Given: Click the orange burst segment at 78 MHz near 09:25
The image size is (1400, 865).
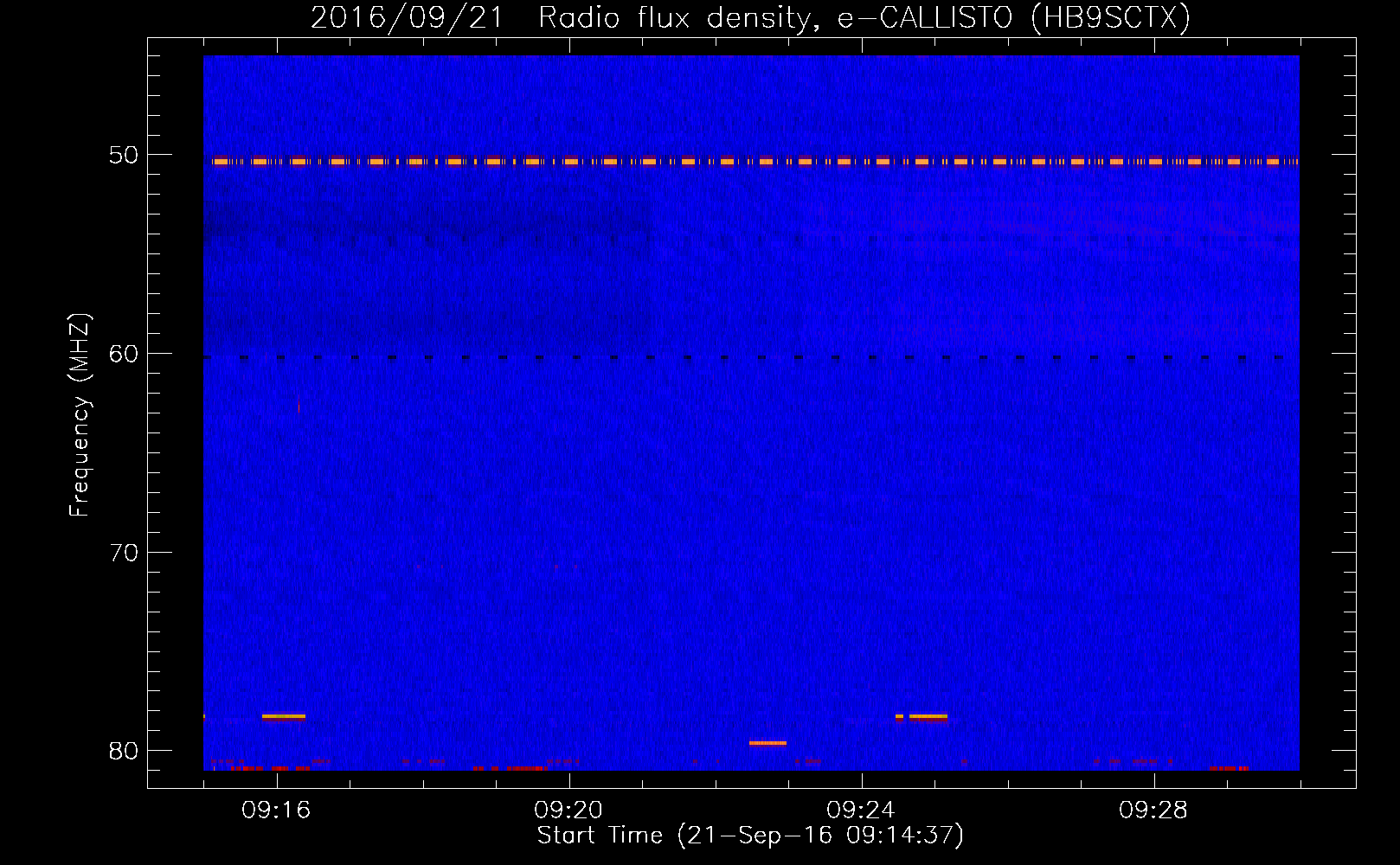Looking at the screenshot, I should tap(928, 716).
